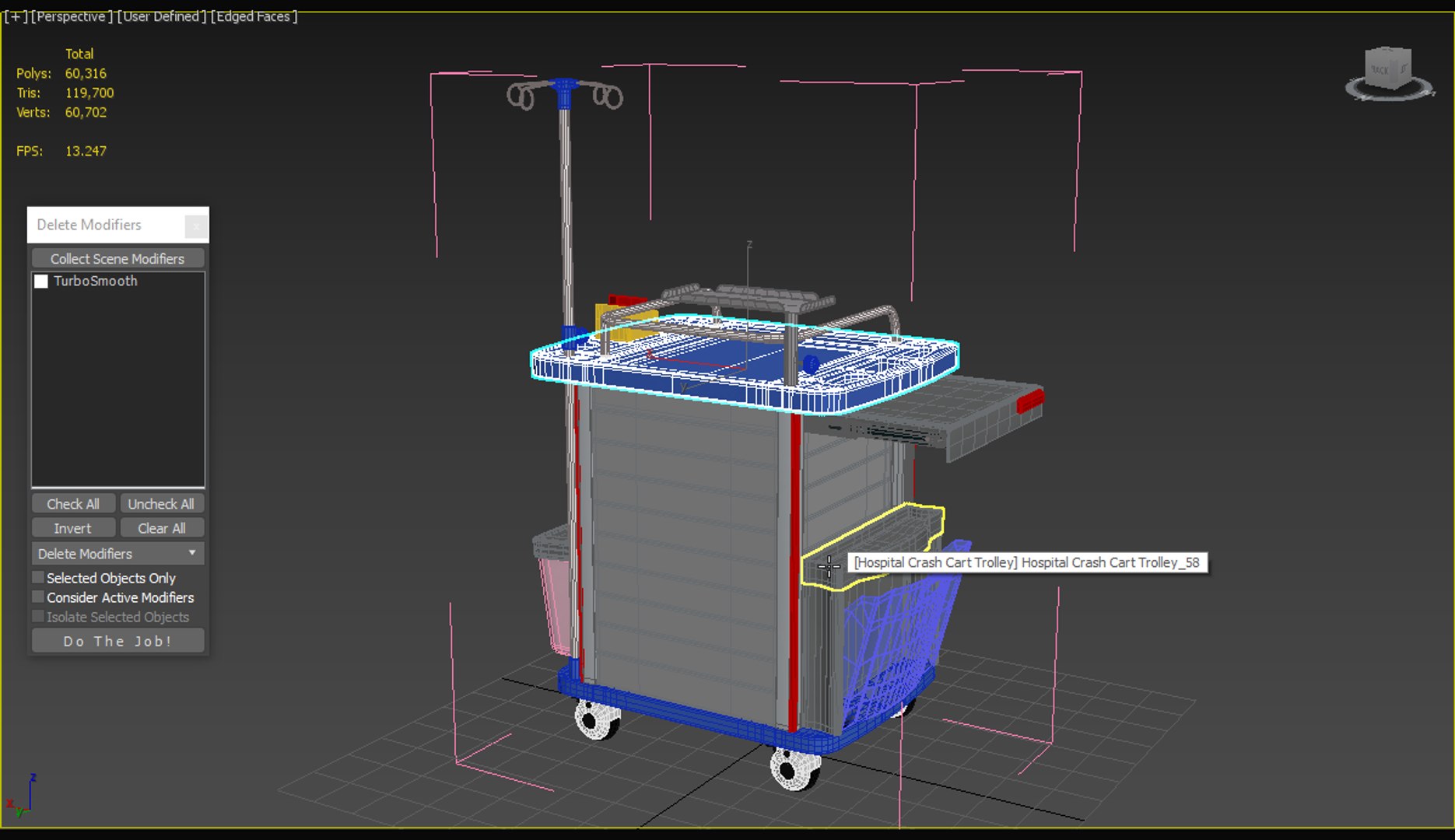Viewport: 1455px width, 840px height.
Task: Open the Edged Faces display menu
Action: tap(254, 16)
